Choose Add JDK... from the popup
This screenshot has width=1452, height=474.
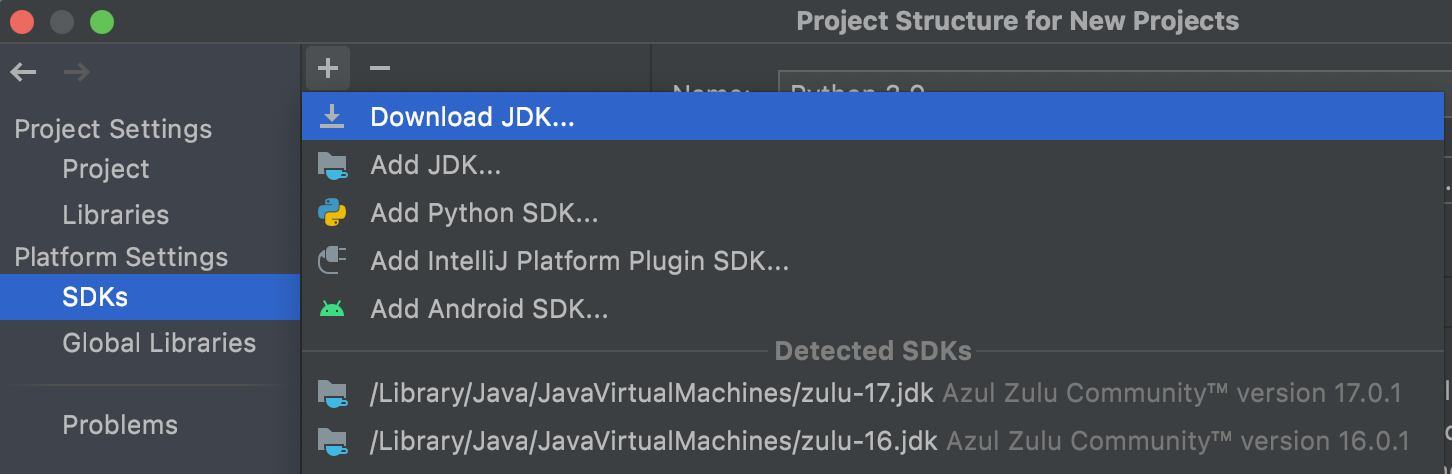pos(435,165)
